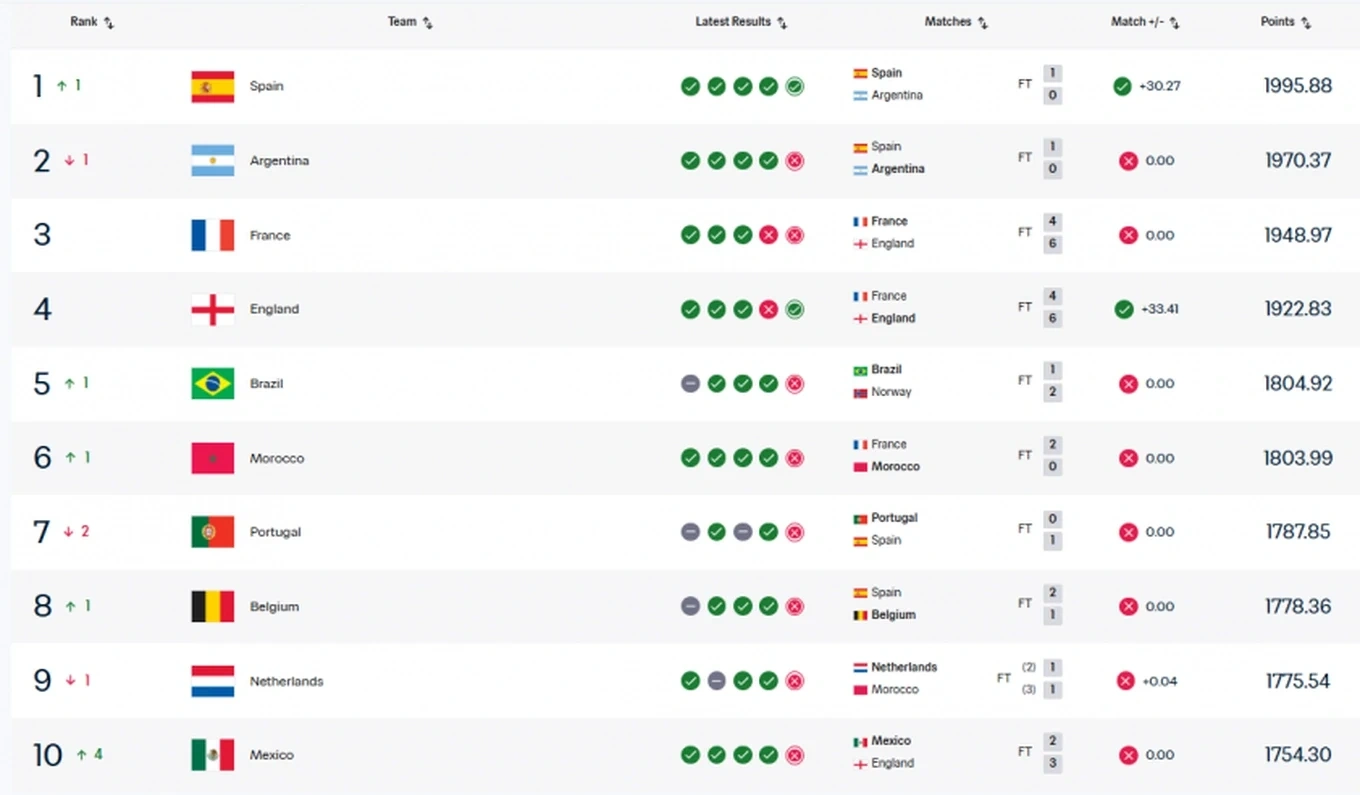
Task: Click Brazil's large flag in Team column
Action: (213, 384)
